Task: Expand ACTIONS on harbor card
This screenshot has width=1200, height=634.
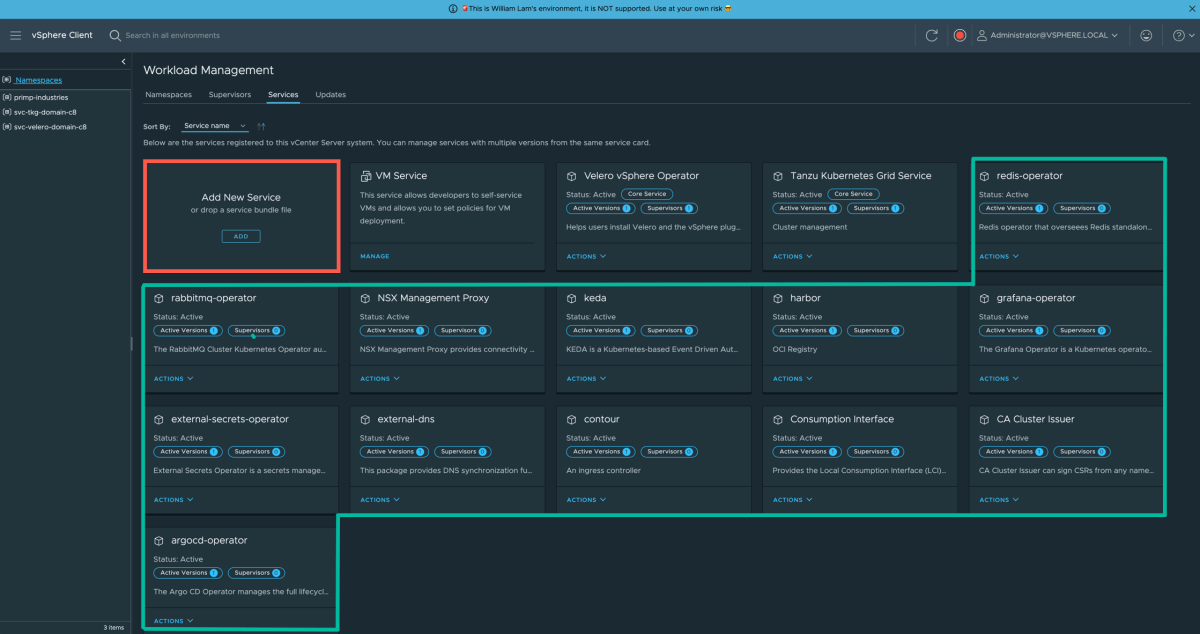Action: (x=792, y=378)
